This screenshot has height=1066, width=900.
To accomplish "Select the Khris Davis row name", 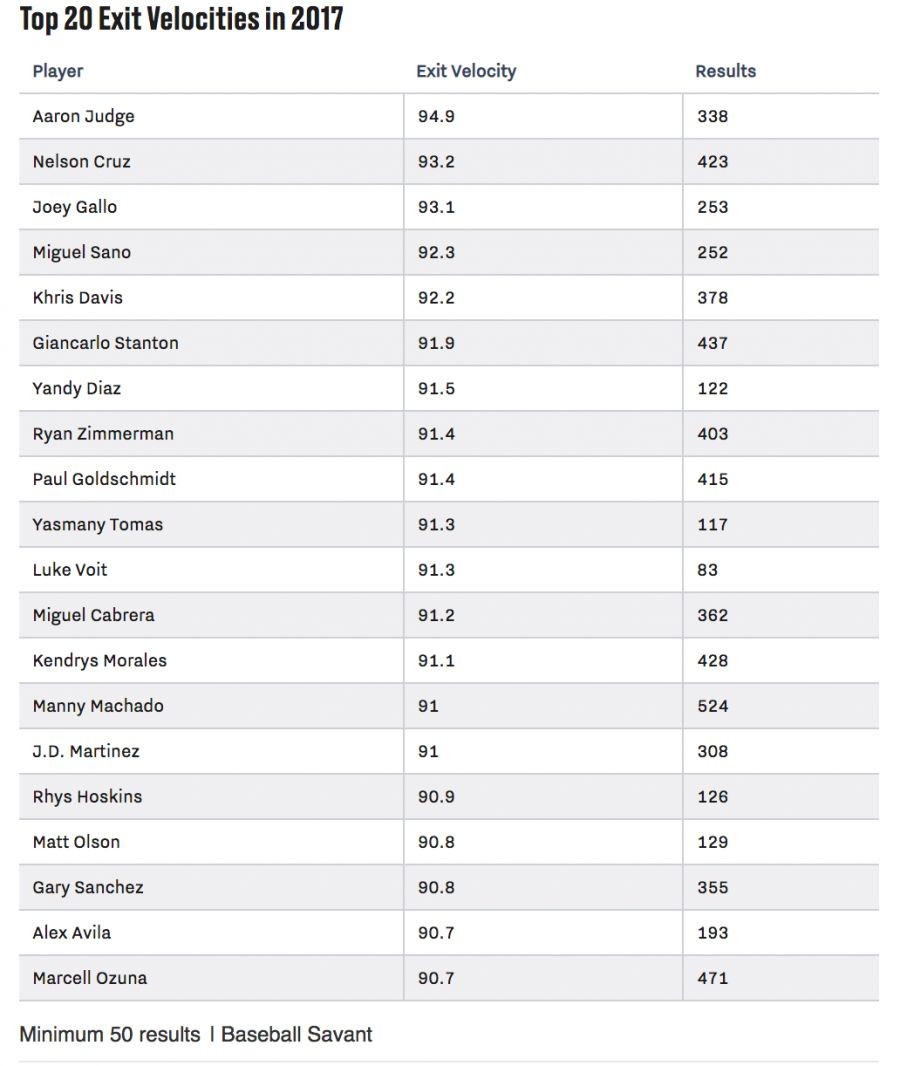I will [77, 297].
